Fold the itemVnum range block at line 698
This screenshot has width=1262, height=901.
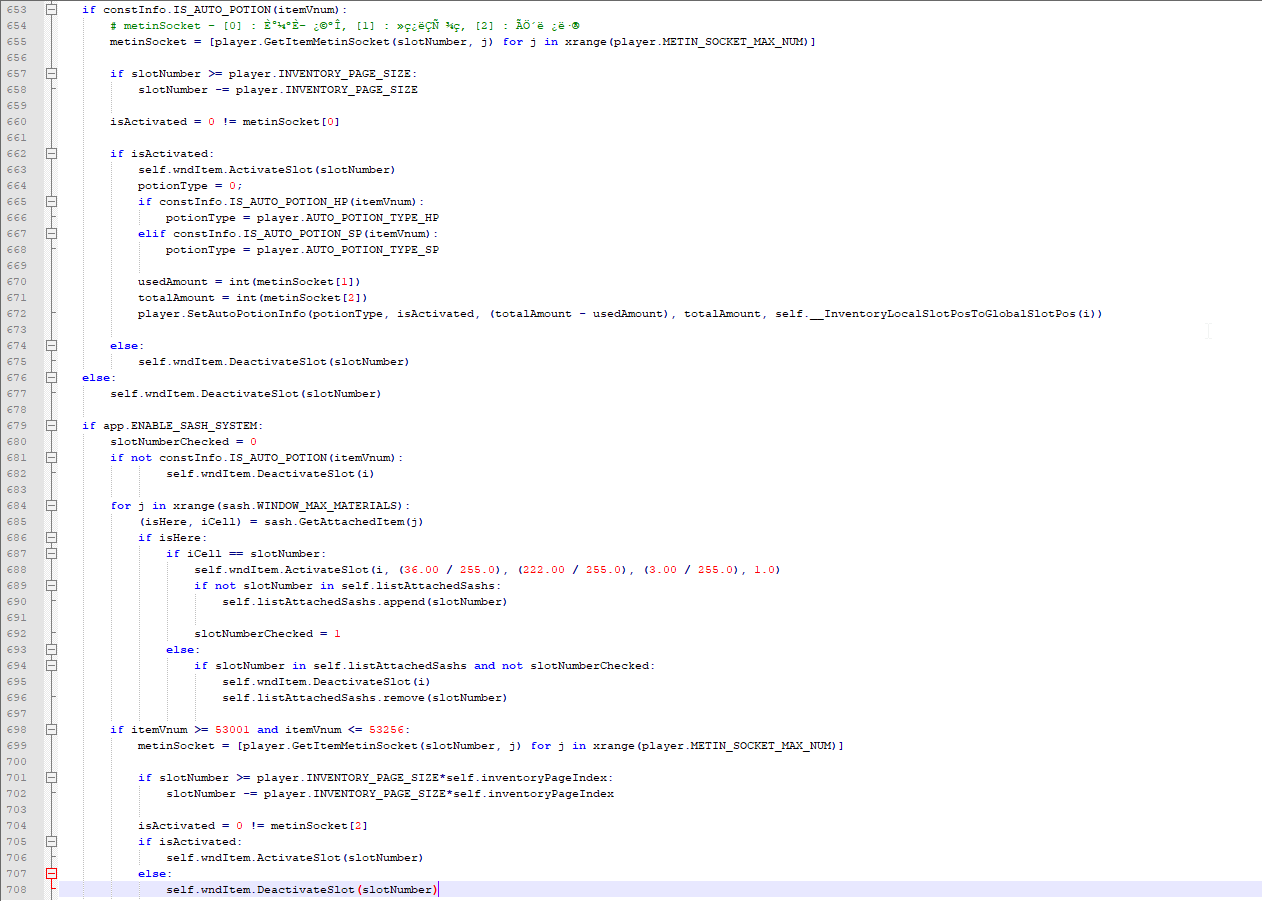pos(51,730)
